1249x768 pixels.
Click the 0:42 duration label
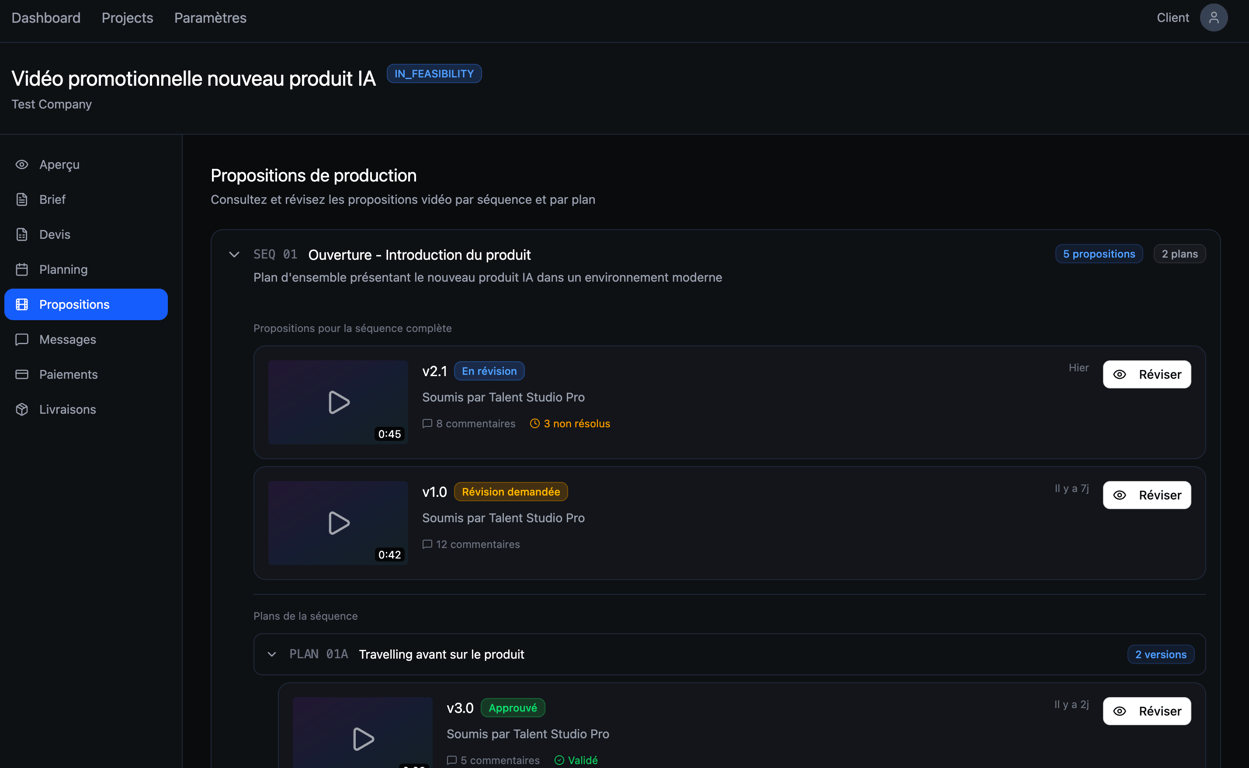pos(390,555)
